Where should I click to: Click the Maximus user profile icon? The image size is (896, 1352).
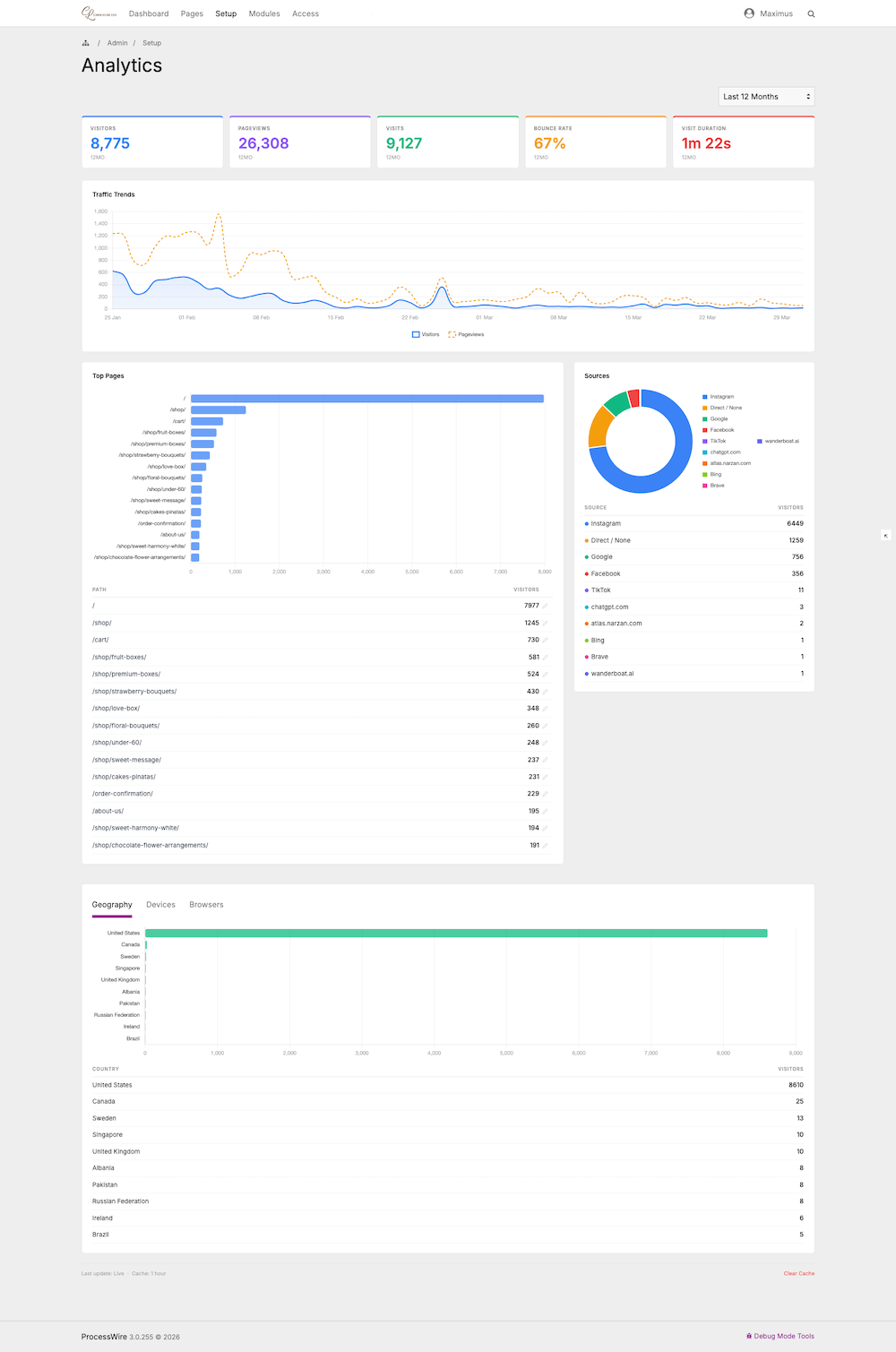pos(749,13)
